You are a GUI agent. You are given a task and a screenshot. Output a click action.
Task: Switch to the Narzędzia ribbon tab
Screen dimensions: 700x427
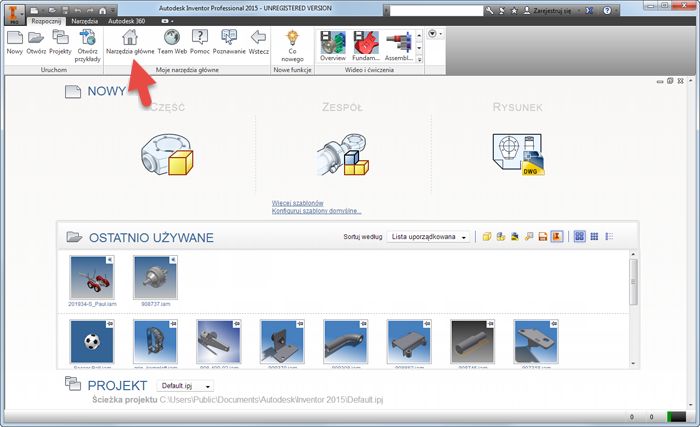[84, 21]
